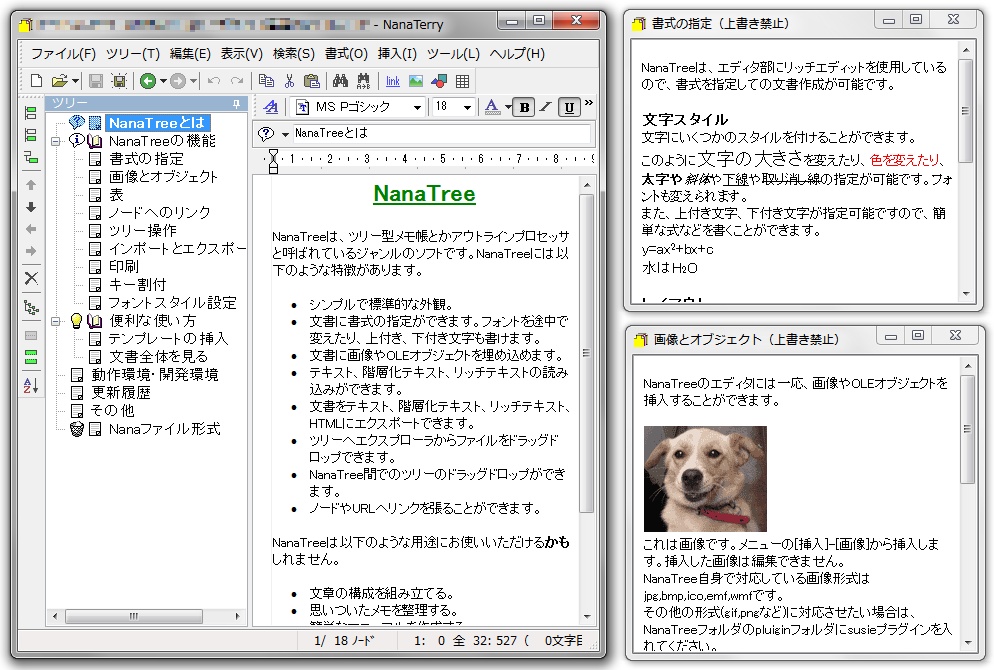
Task: Click the Find binoculars icon
Action: 340,81
